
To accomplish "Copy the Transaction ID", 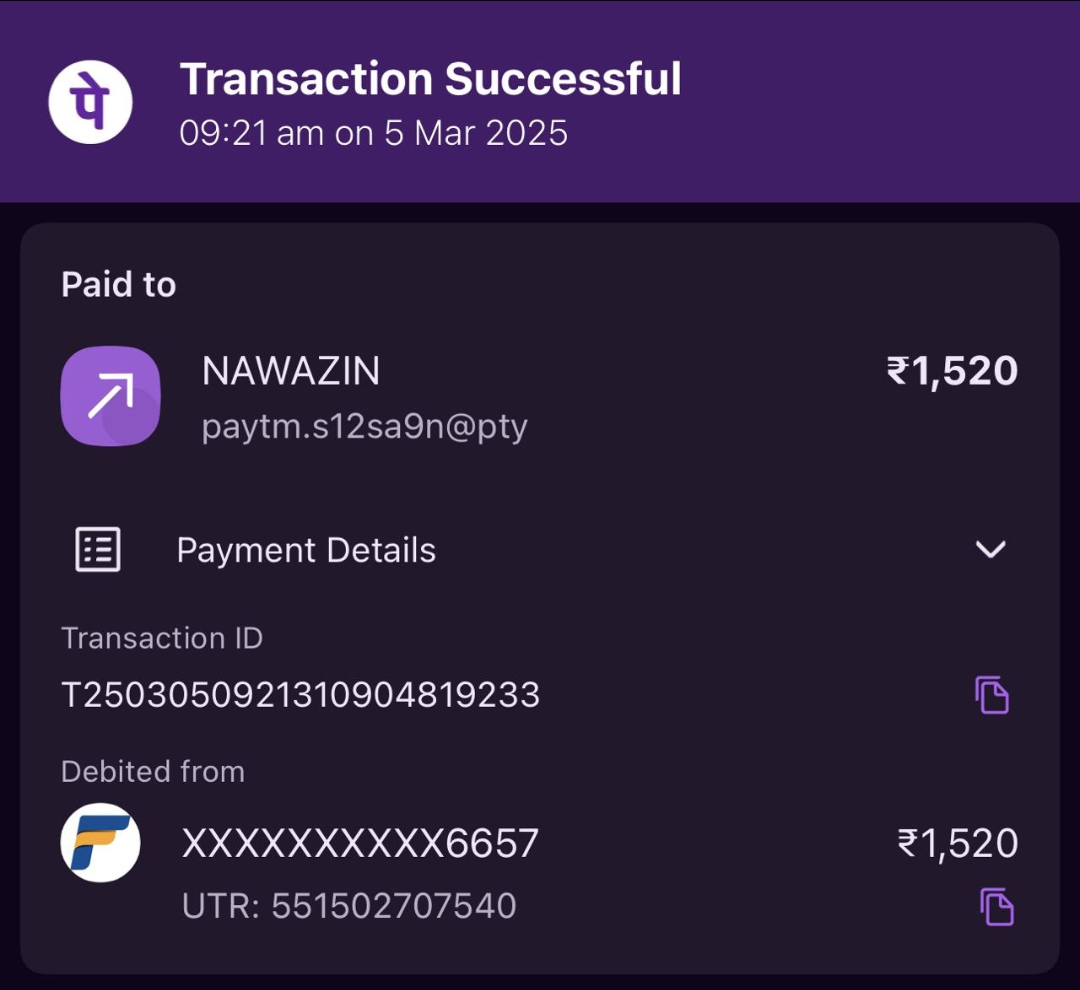I will pos(992,694).
